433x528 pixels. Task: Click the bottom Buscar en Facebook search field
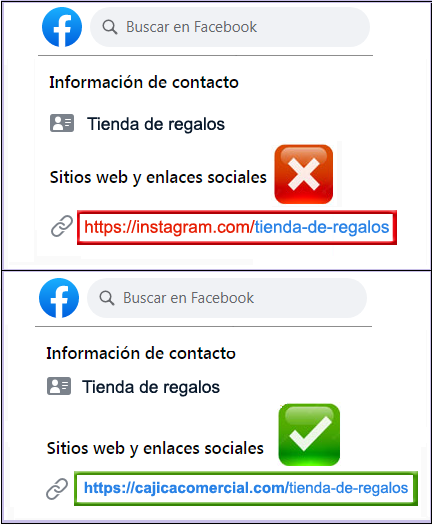tap(227, 298)
